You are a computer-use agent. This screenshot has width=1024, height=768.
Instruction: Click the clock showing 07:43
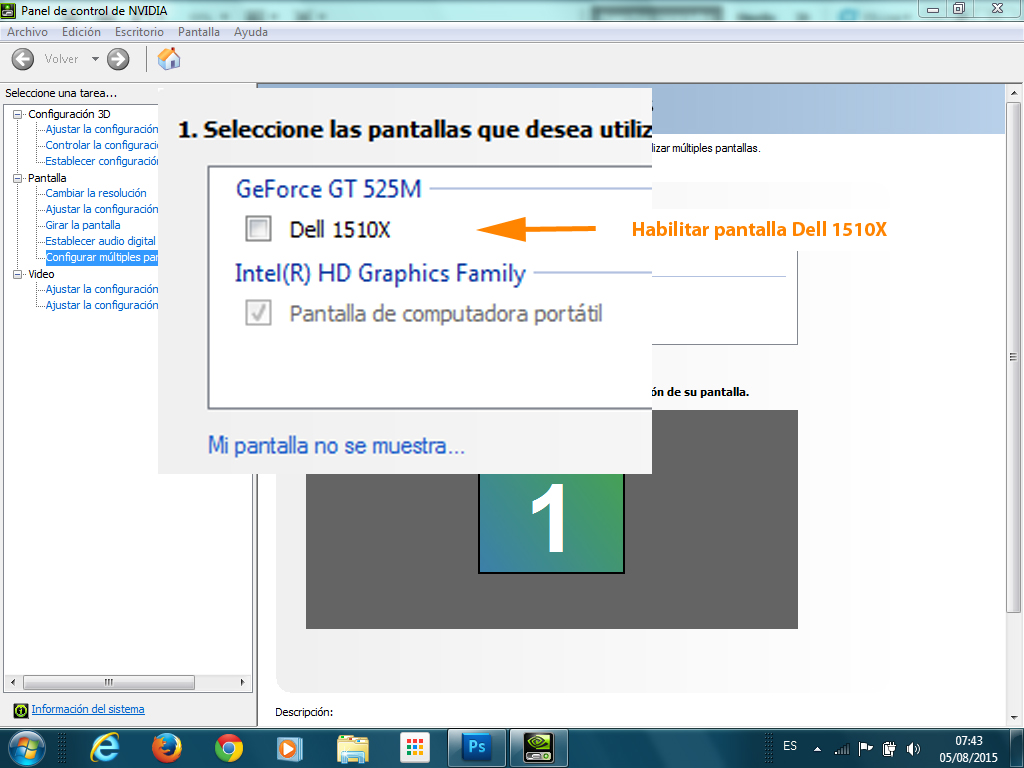coord(968,741)
